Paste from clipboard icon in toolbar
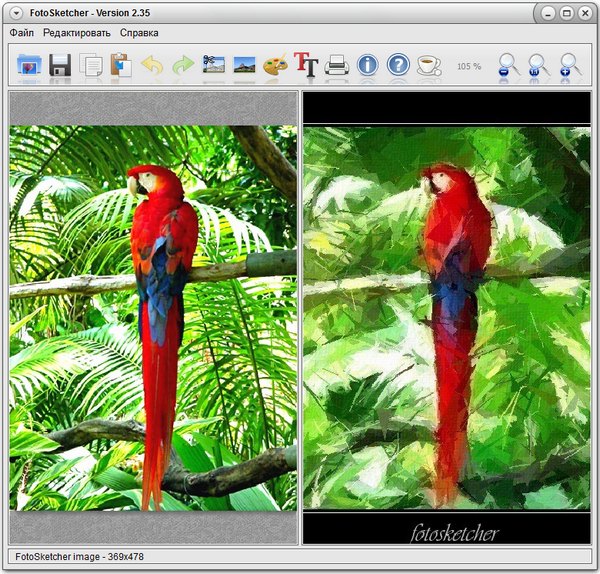 pos(121,66)
